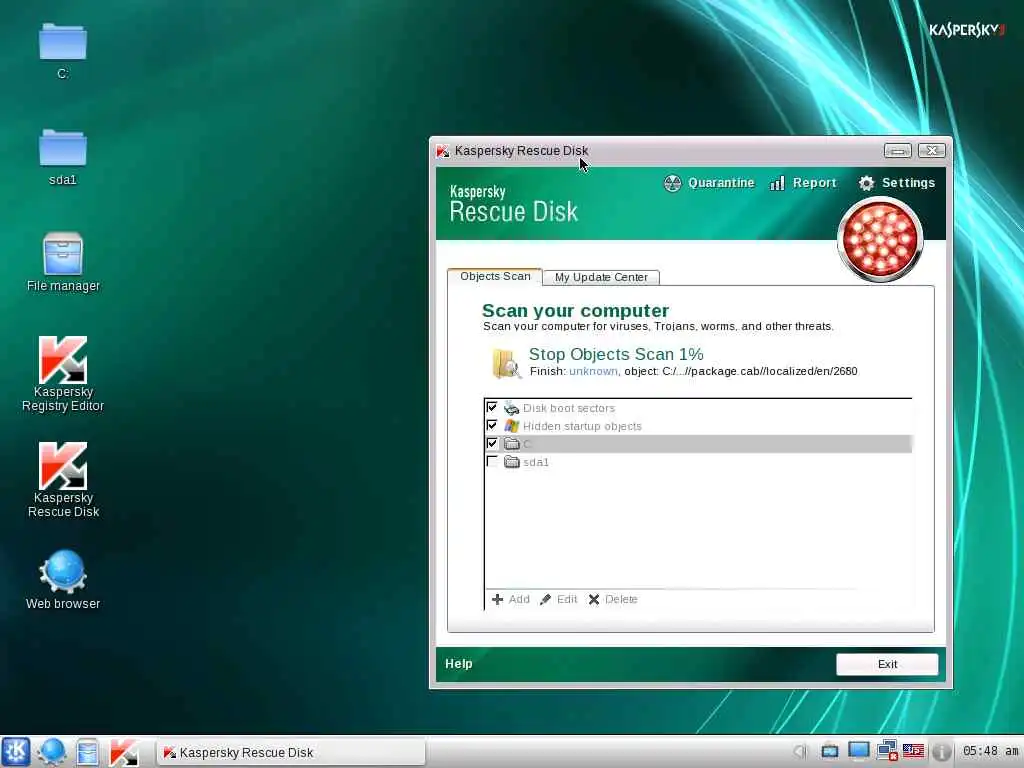Image resolution: width=1024 pixels, height=768 pixels.
Task: Select the sda1 row label
Action: pos(536,462)
